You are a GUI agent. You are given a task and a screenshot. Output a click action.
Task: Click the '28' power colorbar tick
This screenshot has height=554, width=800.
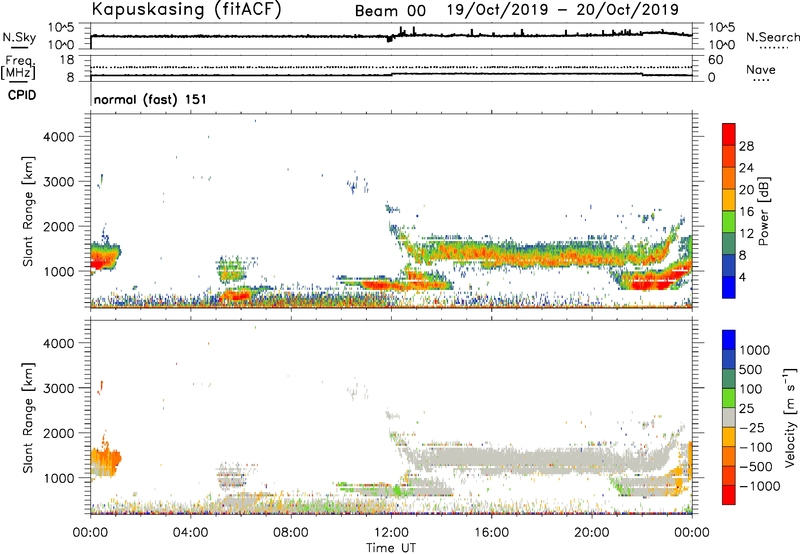746,146
